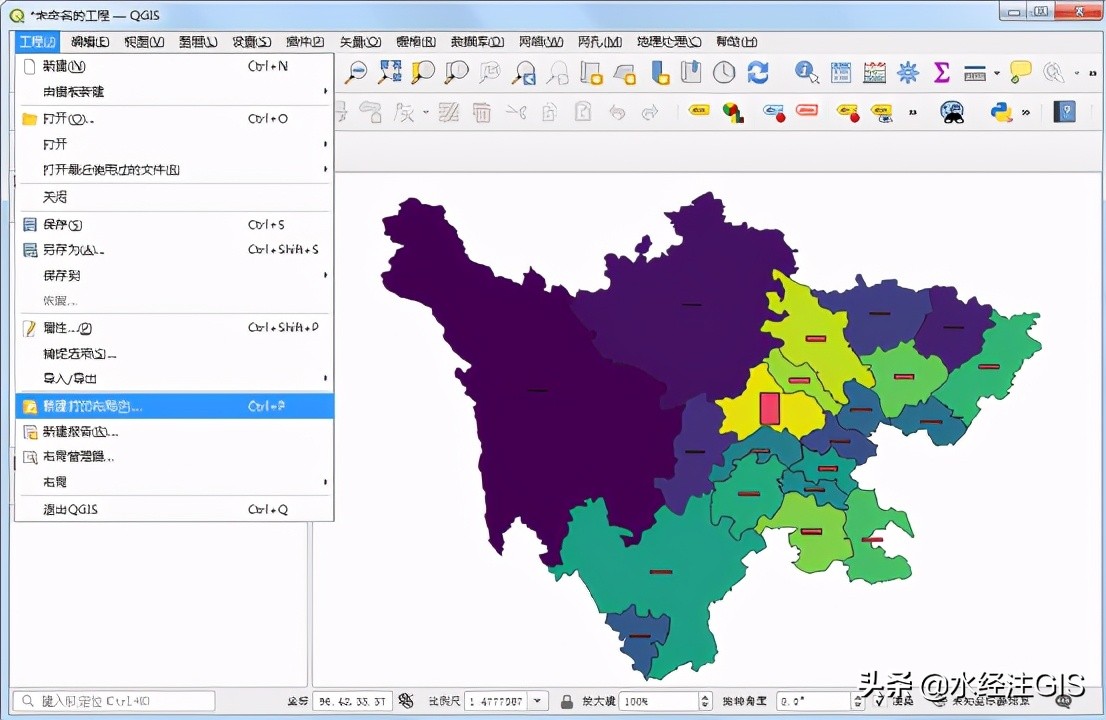This screenshot has width=1106, height=720.
Task: Click the CRS button in status bar
Action: [x=984, y=701]
